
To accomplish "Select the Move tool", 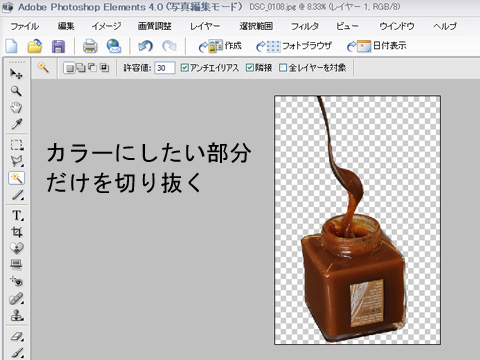I will [x=16, y=74].
